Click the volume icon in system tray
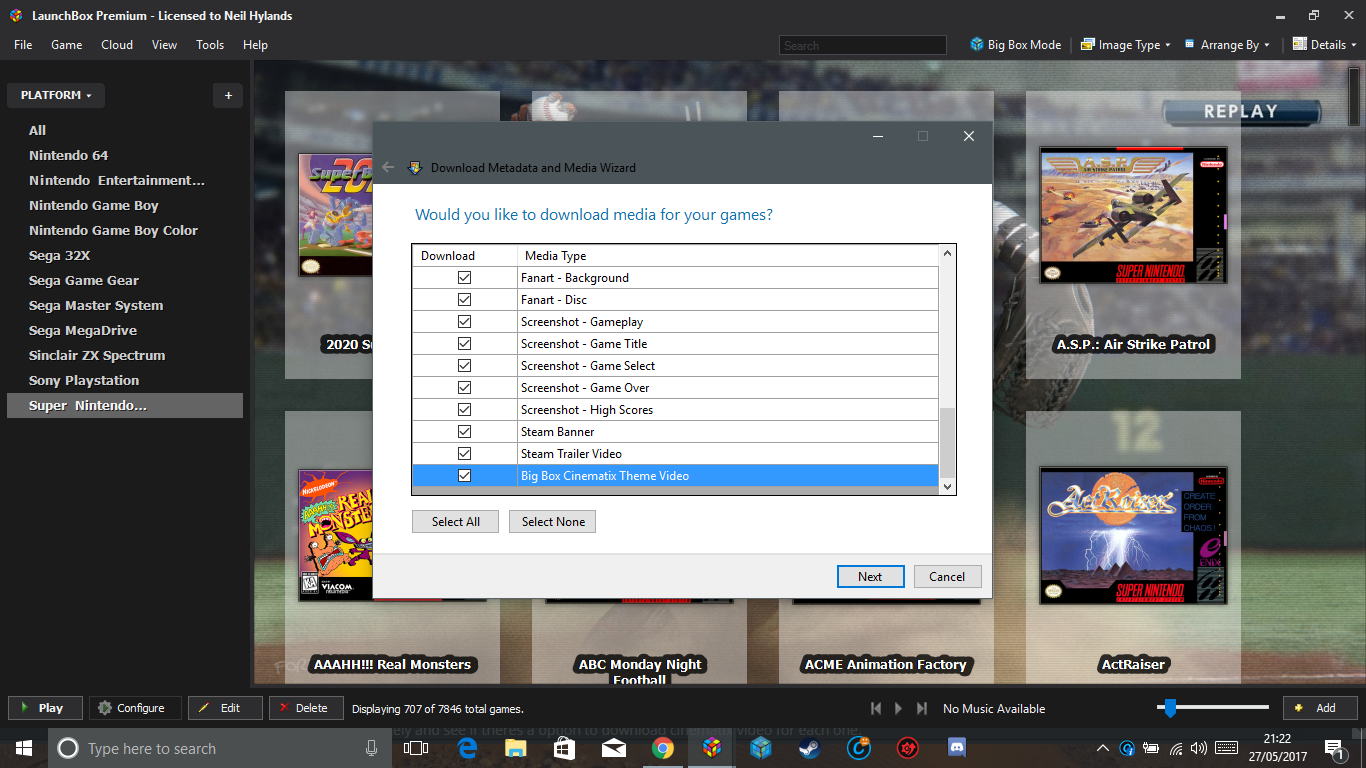The image size is (1366, 768). pos(1199,748)
